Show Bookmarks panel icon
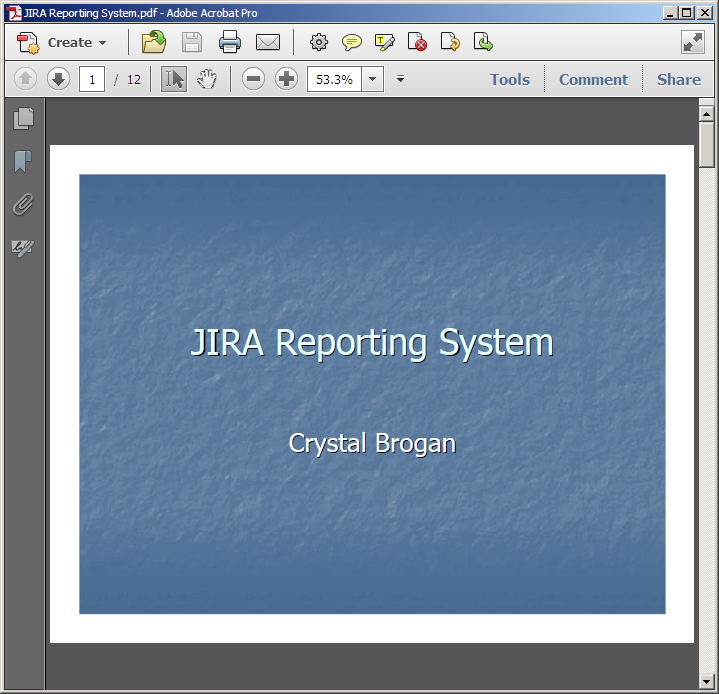This screenshot has height=694, width=719. point(23,161)
